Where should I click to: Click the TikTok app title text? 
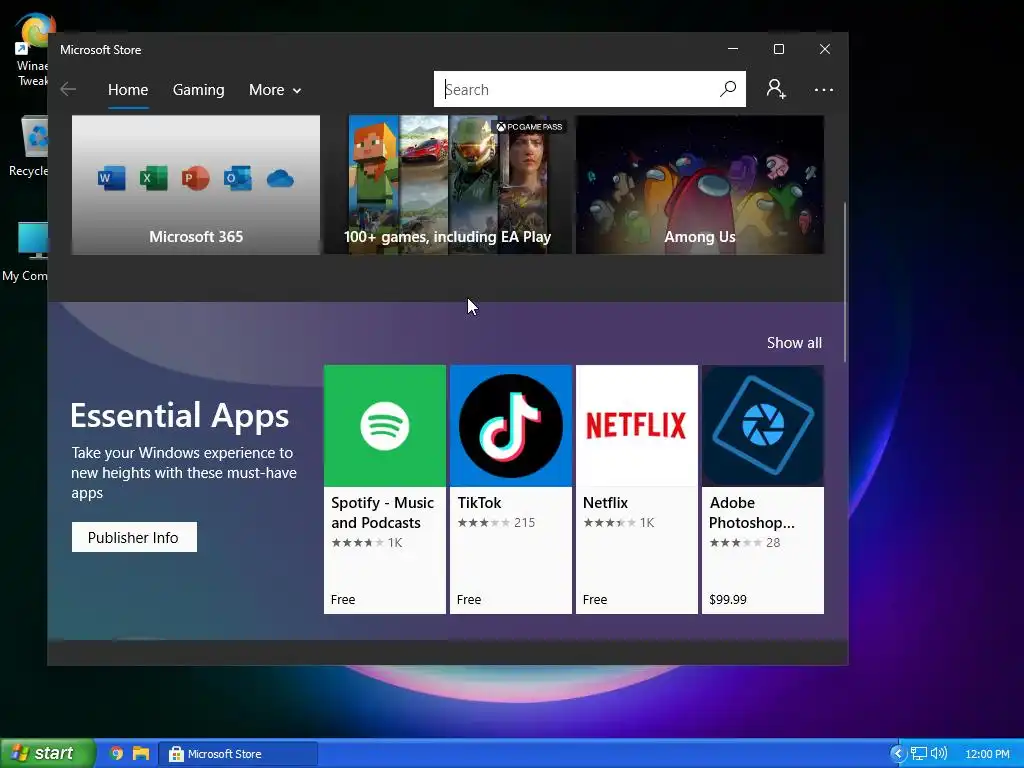pyautogui.click(x=479, y=503)
